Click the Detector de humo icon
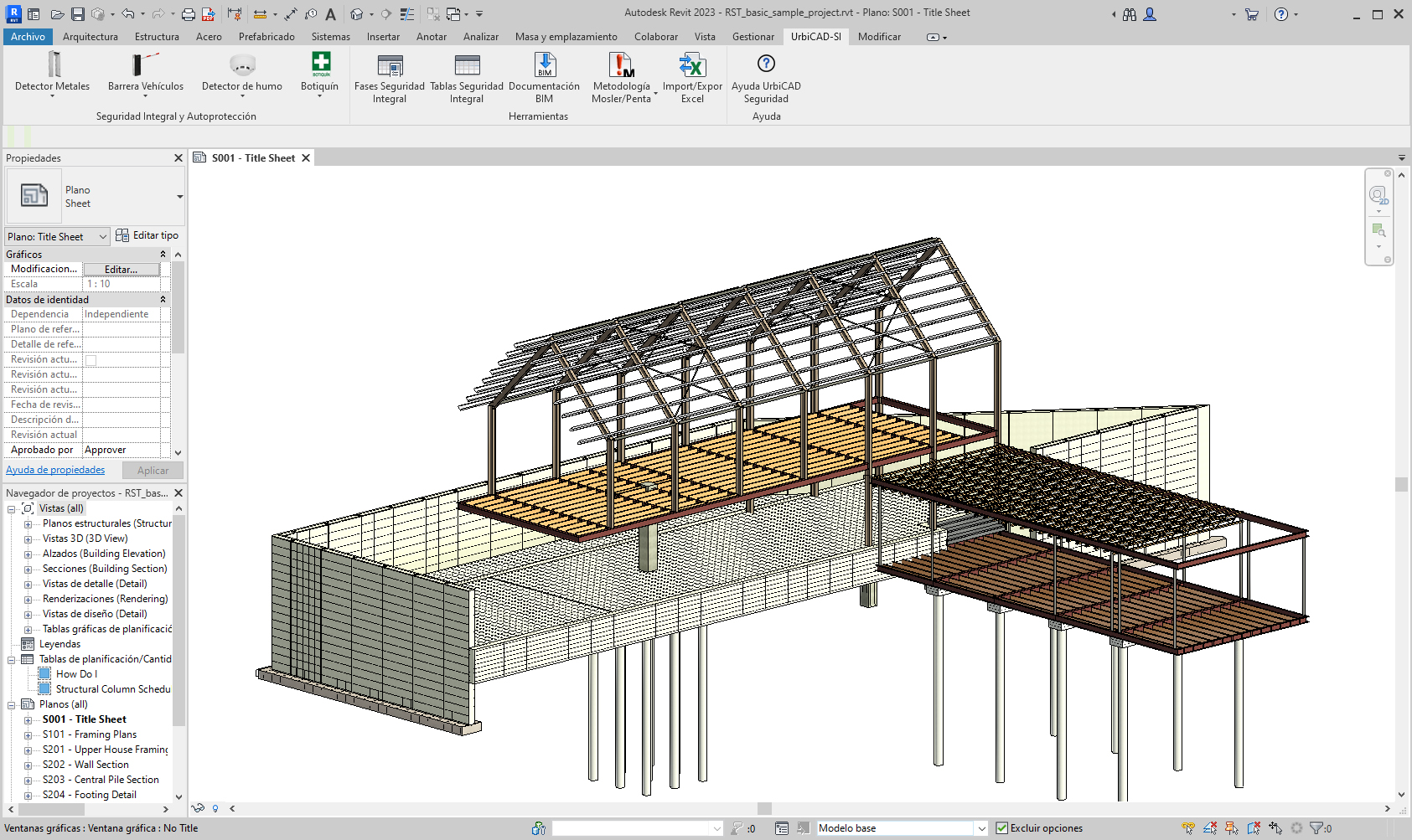This screenshot has height=840, width=1412. click(242, 65)
